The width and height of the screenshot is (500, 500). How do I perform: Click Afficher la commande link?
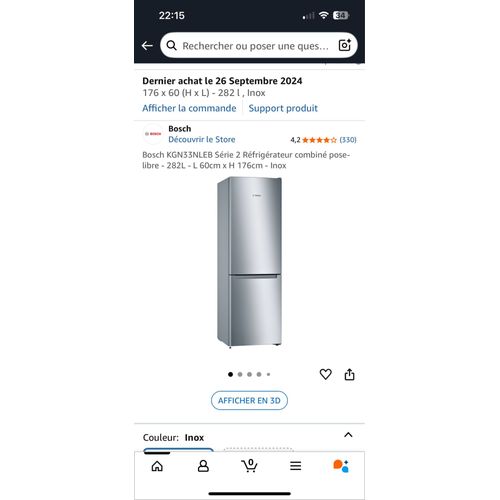point(189,108)
